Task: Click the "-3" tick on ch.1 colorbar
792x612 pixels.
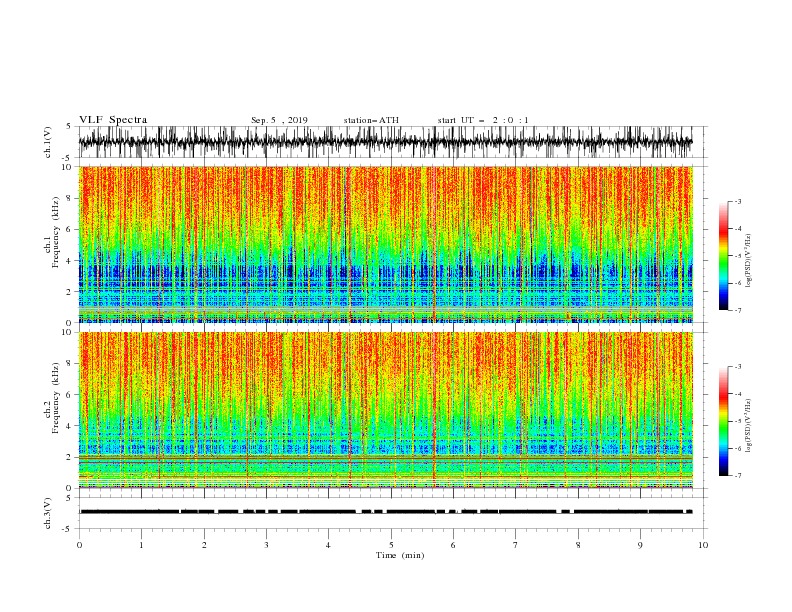Action: point(737,201)
